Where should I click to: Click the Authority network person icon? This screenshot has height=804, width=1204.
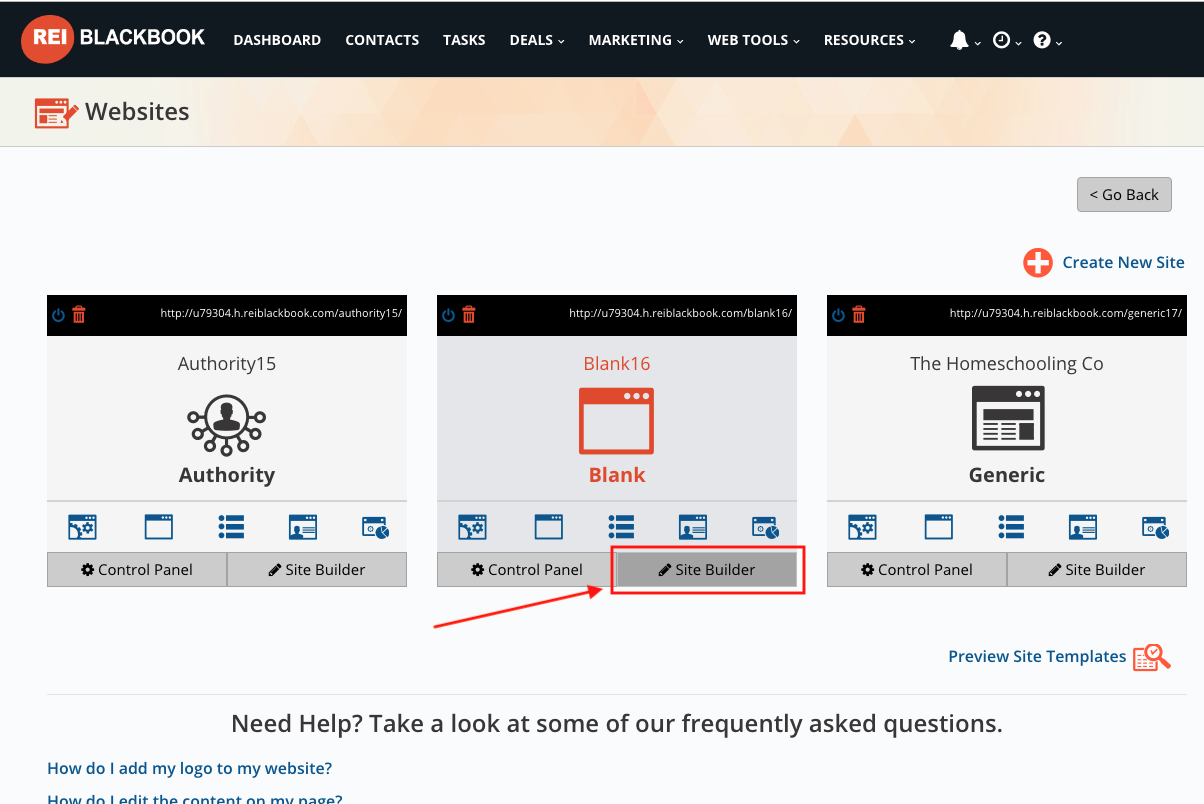tap(226, 424)
